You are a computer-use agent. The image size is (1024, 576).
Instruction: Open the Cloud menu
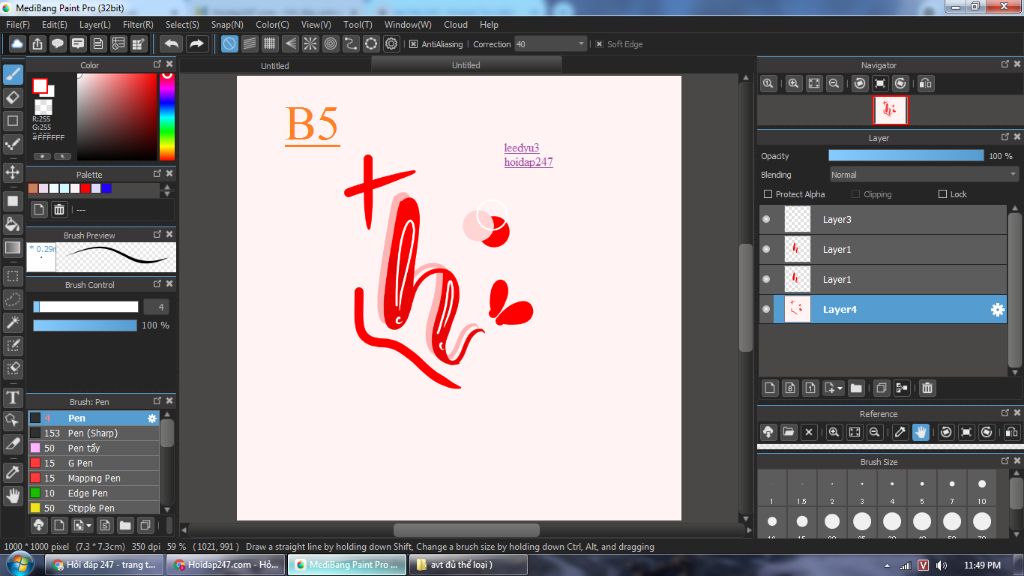[455, 25]
